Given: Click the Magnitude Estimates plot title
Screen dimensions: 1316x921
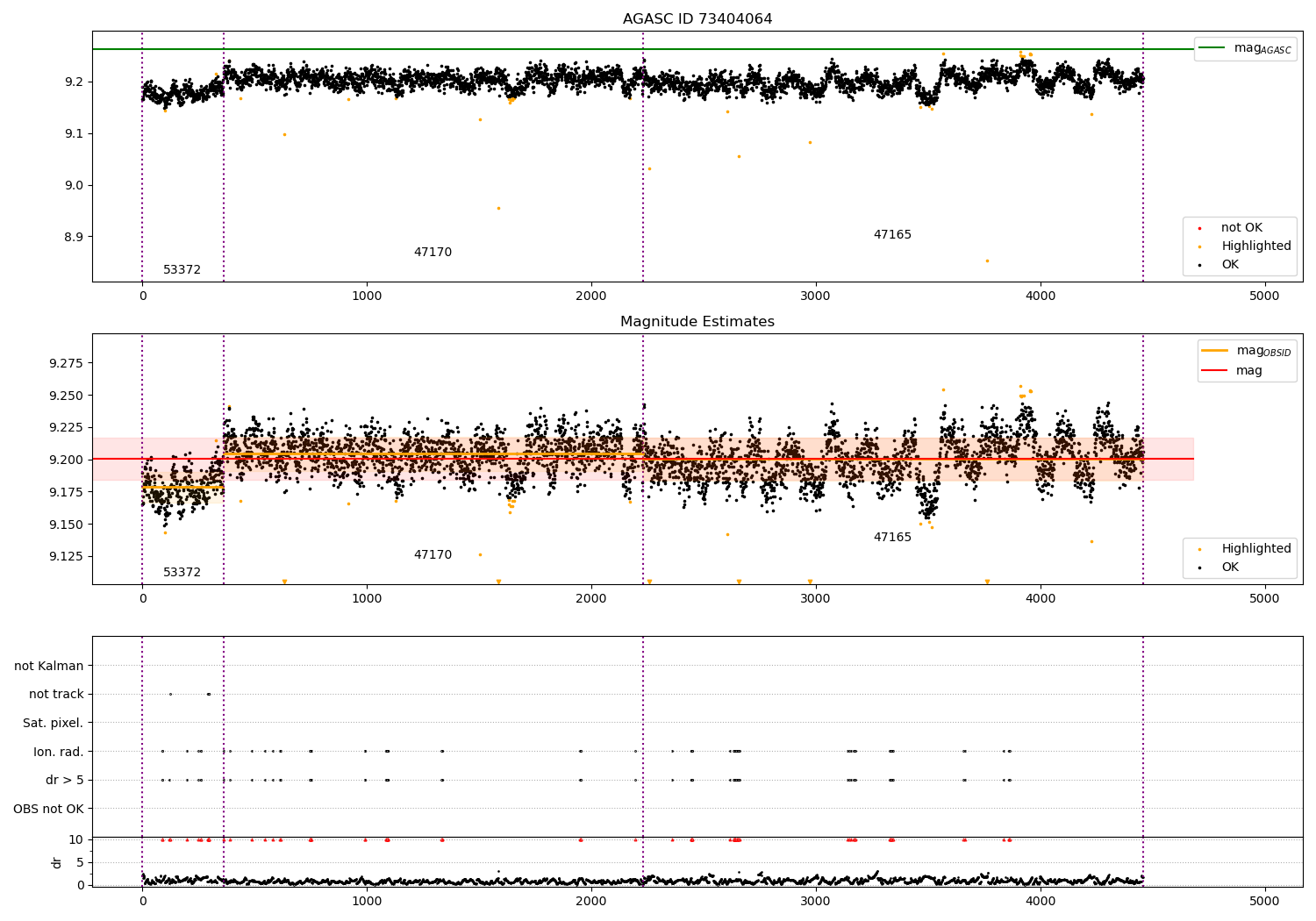Looking at the screenshot, I should pos(697,322).
